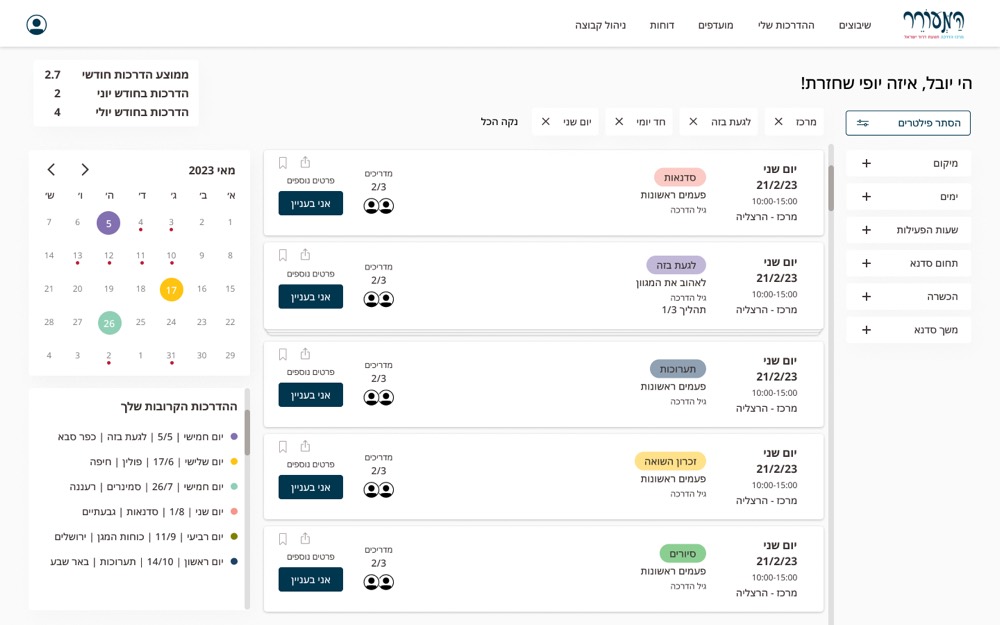Select the yellow-highlighted date 17 in the calendar

172,290
